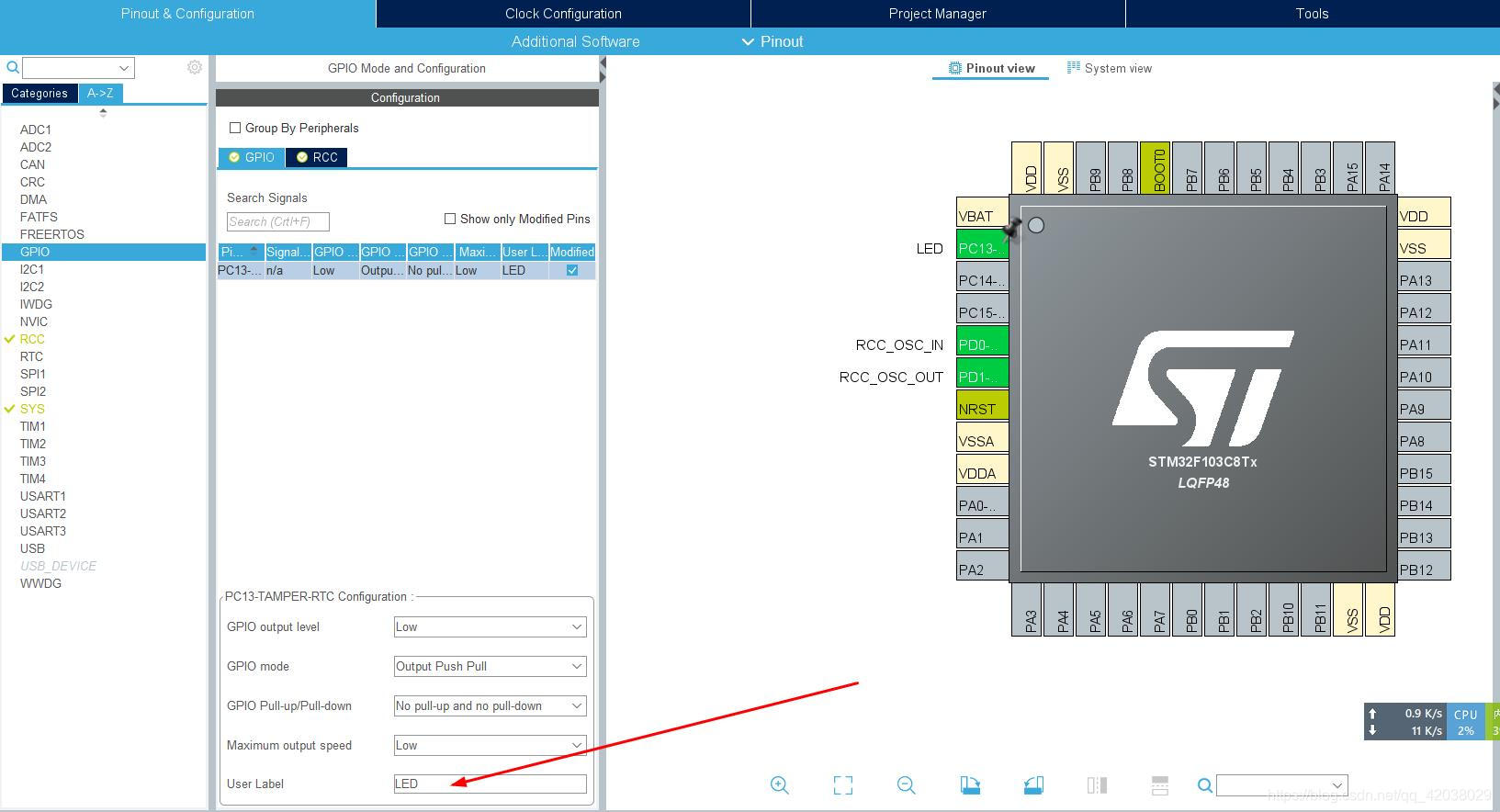Screen dimensions: 1500x812
Task: Click the peripheral search magnifier icon
Action: point(13,68)
